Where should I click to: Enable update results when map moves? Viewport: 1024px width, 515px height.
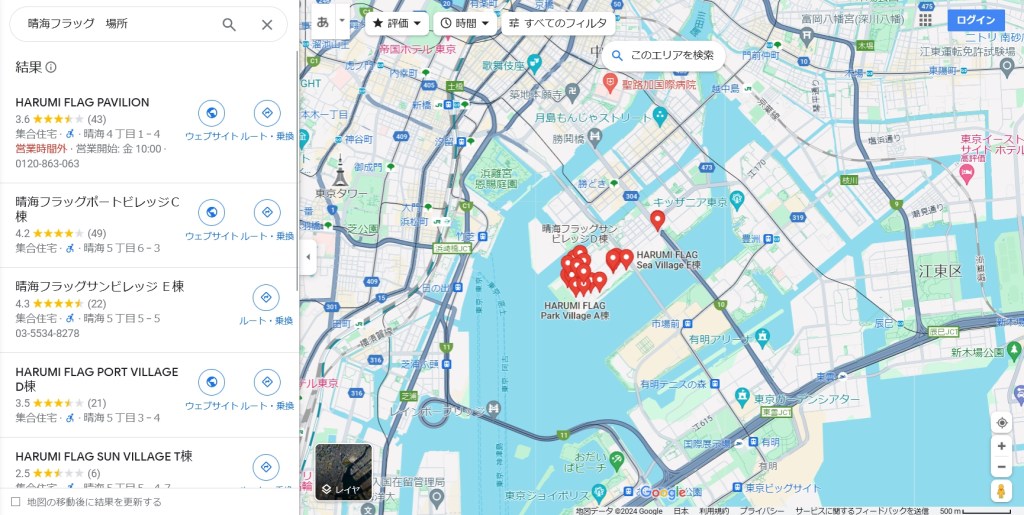15,502
